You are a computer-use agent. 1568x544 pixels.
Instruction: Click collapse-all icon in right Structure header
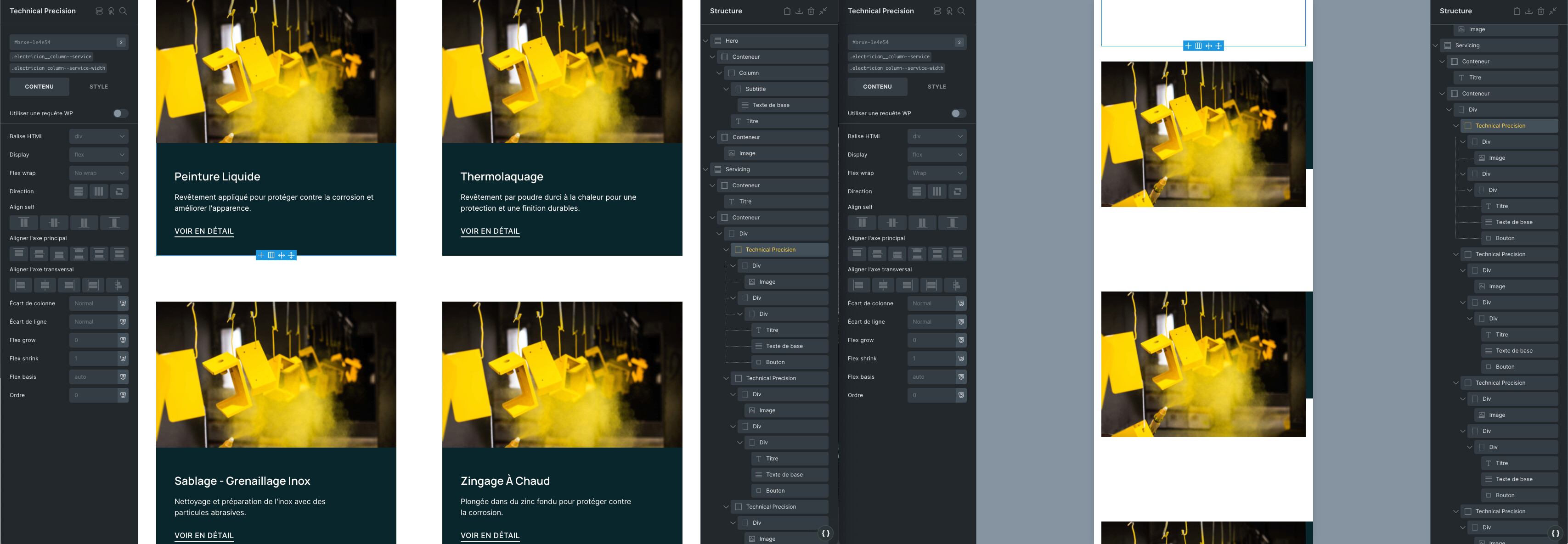point(1553,11)
